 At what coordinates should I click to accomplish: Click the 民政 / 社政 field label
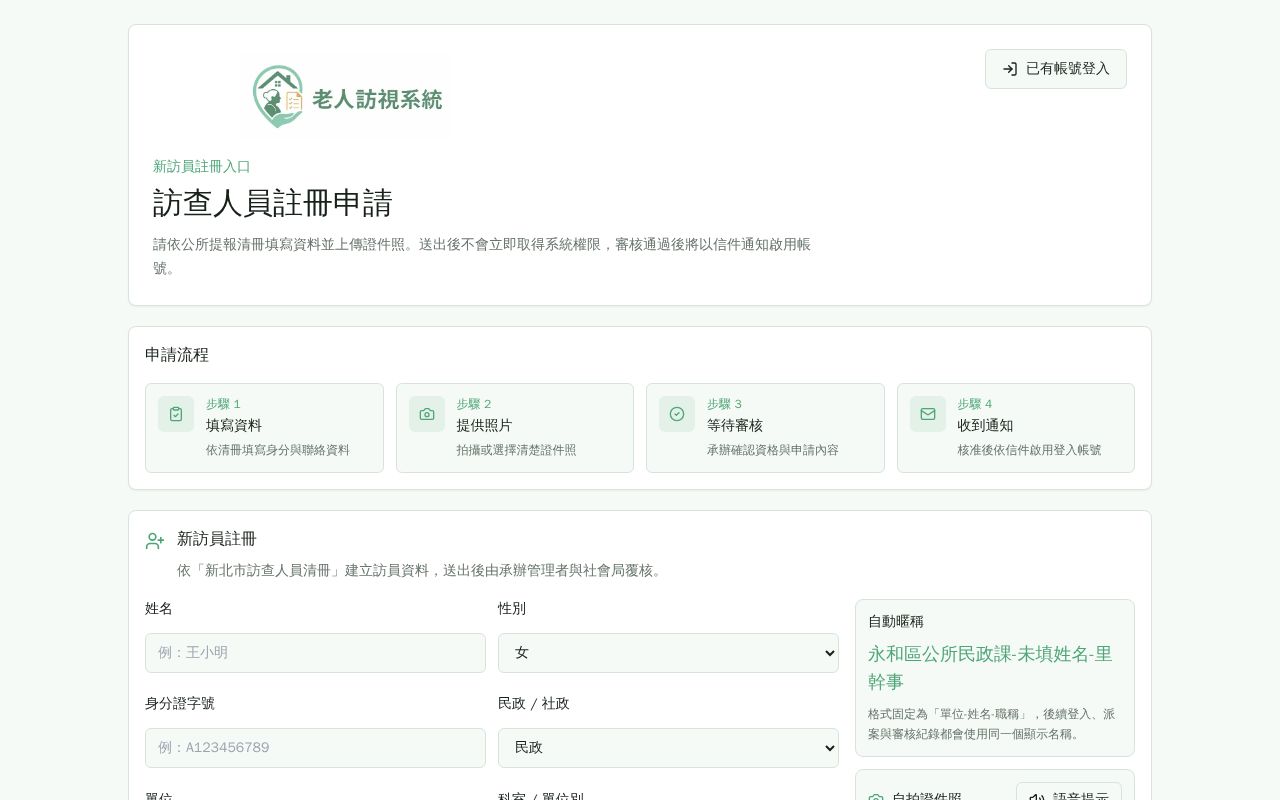click(x=534, y=704)
